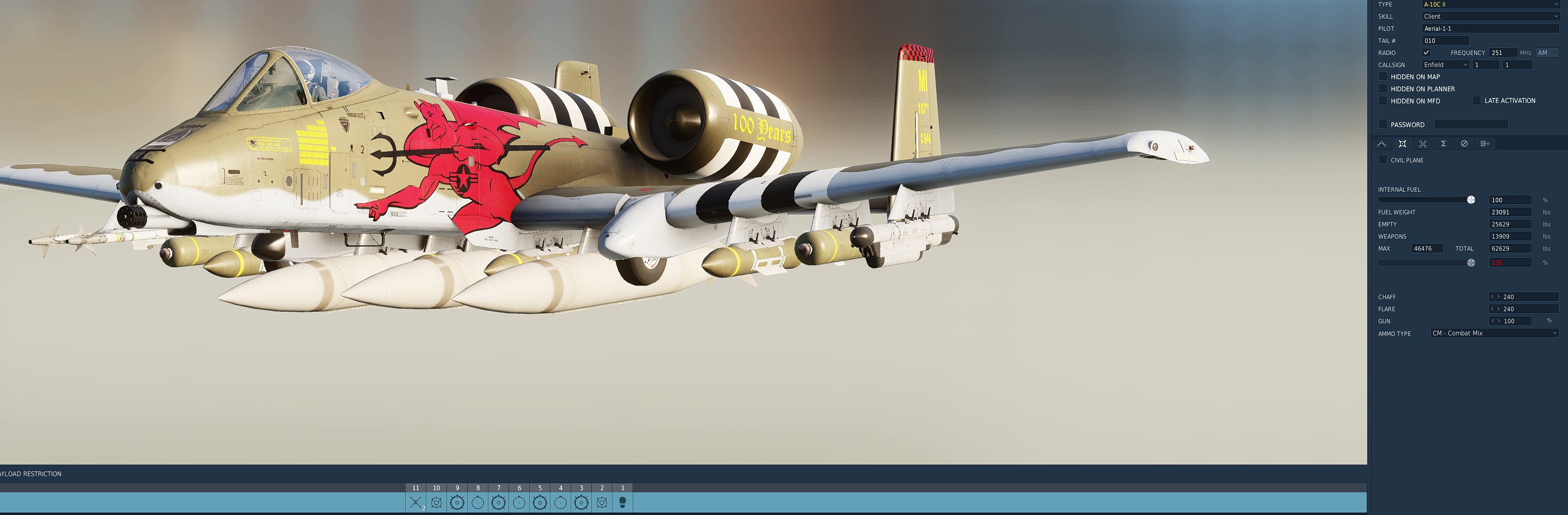
Task: Click pylon number 11 header
Action: pos(416,488)
